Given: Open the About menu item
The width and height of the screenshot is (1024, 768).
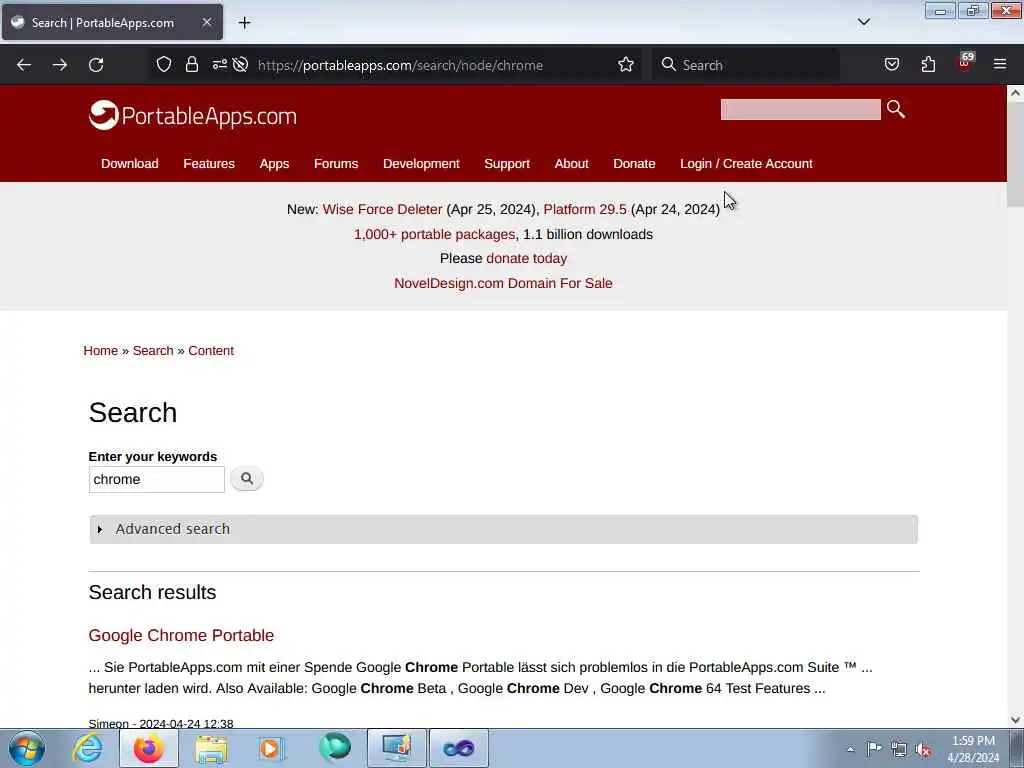Looking at the screenshot, I should click(x=571, y=164).
